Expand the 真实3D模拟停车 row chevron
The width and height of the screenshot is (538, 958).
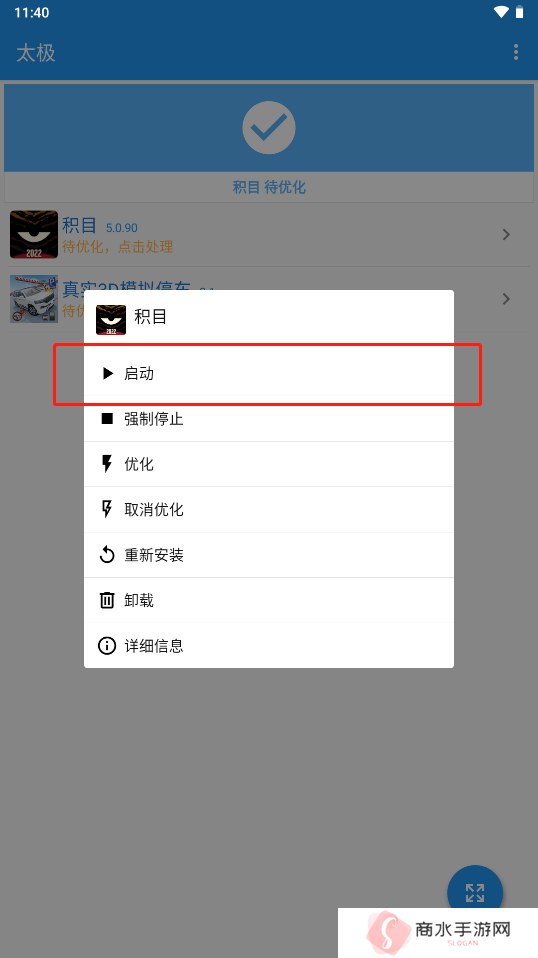[506, 299]
